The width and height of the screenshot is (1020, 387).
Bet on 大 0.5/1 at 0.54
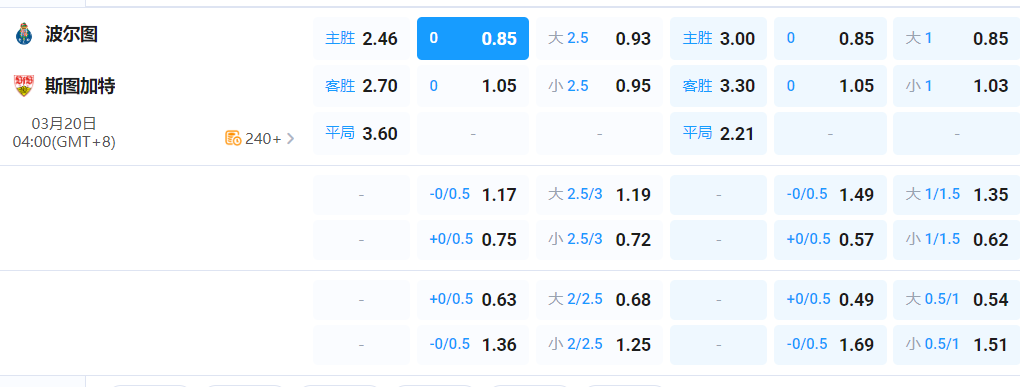956,300
